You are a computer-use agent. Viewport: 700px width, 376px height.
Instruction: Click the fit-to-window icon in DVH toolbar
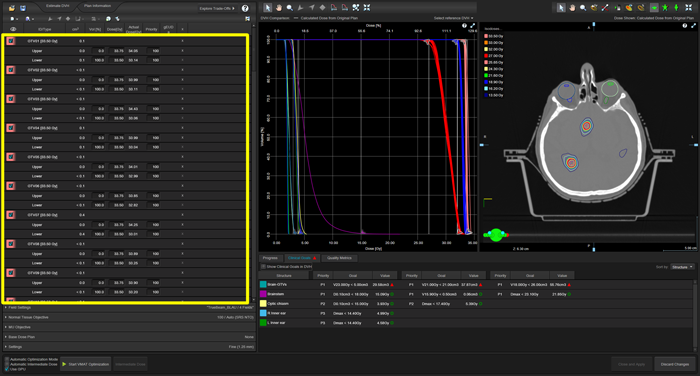pos(367,8)
